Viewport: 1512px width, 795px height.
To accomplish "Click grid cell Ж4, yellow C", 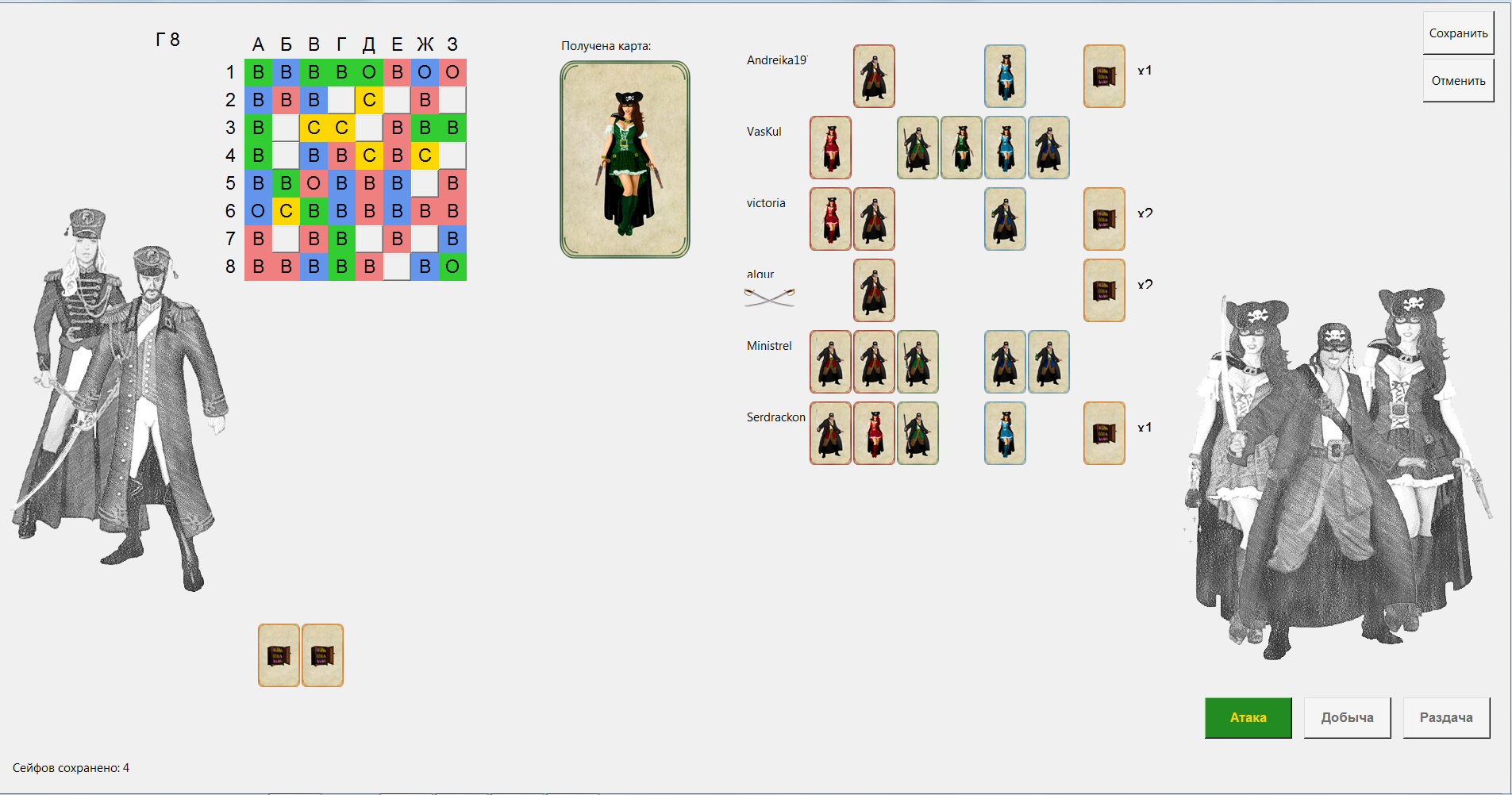I will pos(425,156).
